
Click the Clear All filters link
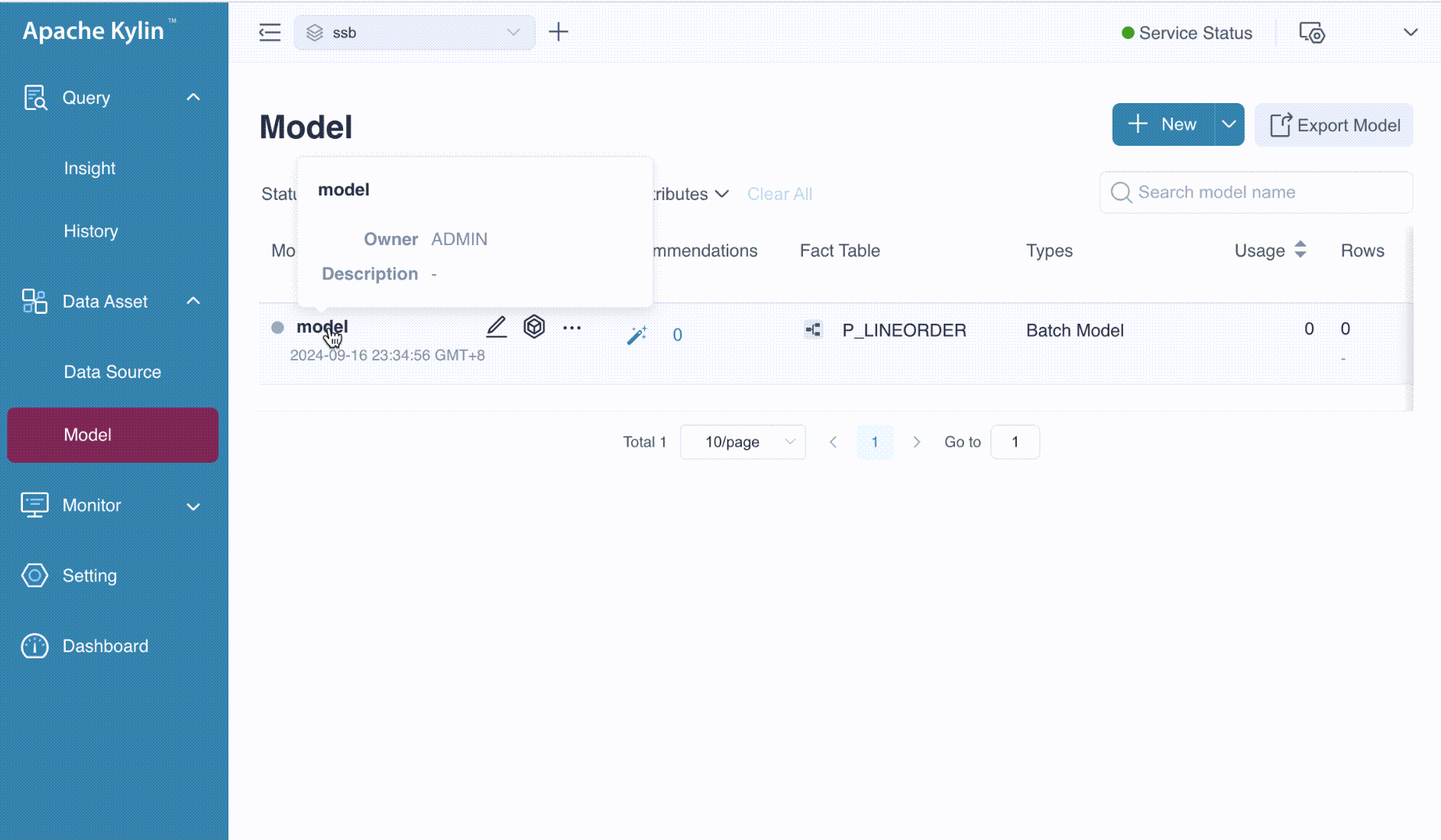779,194
